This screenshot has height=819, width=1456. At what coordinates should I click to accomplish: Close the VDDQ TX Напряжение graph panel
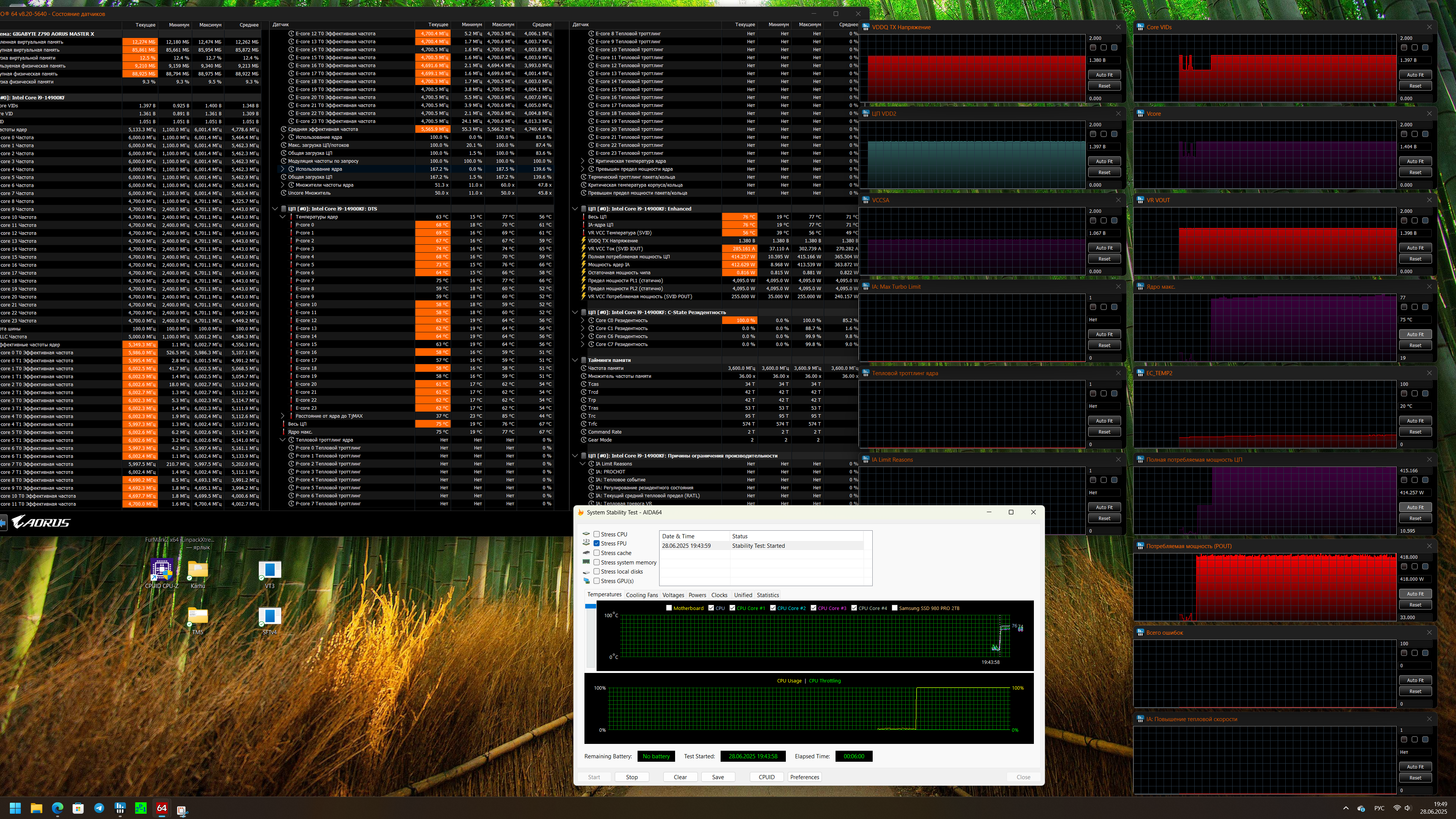coord(1118,27)
